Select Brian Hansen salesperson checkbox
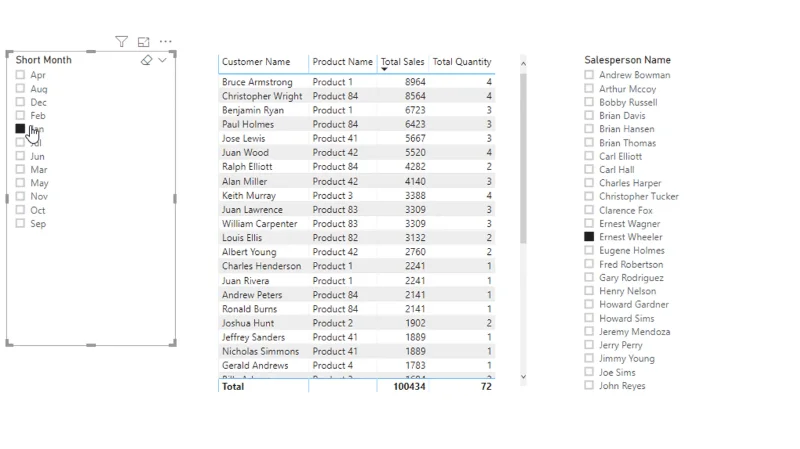 [589, 129]
